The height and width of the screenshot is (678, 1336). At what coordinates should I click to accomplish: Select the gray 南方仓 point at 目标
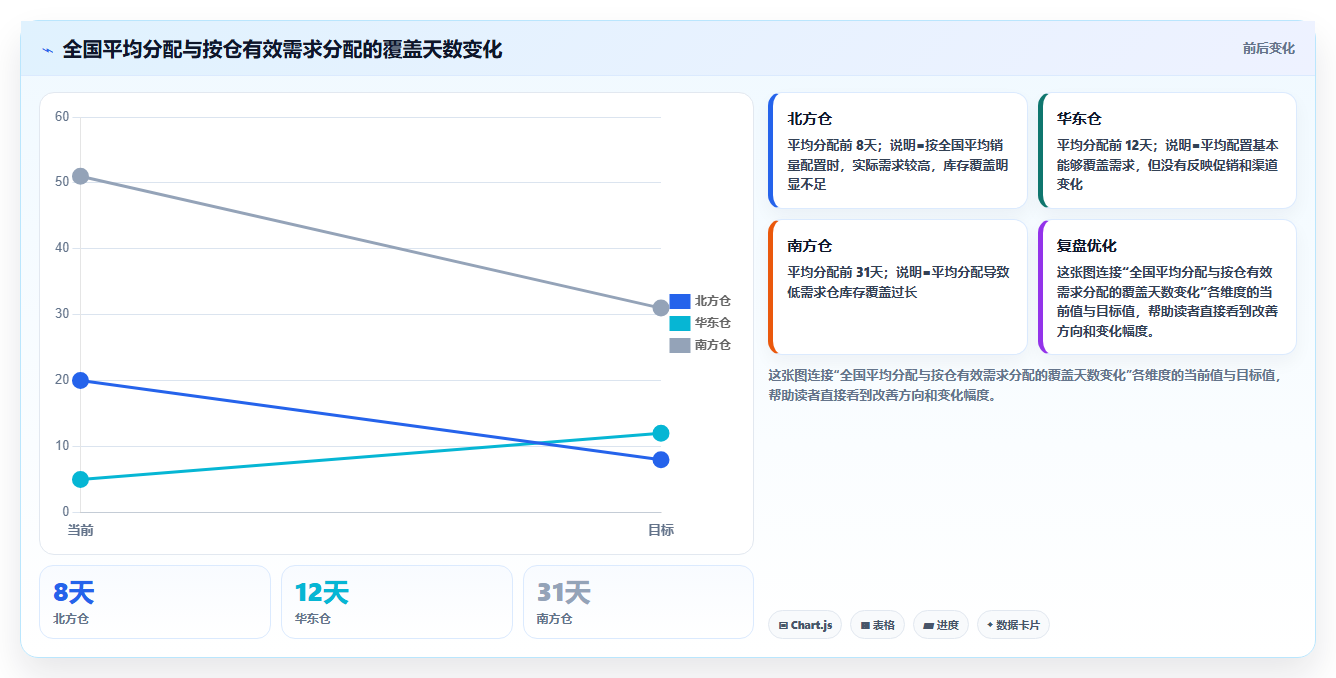tap(661, 308)
